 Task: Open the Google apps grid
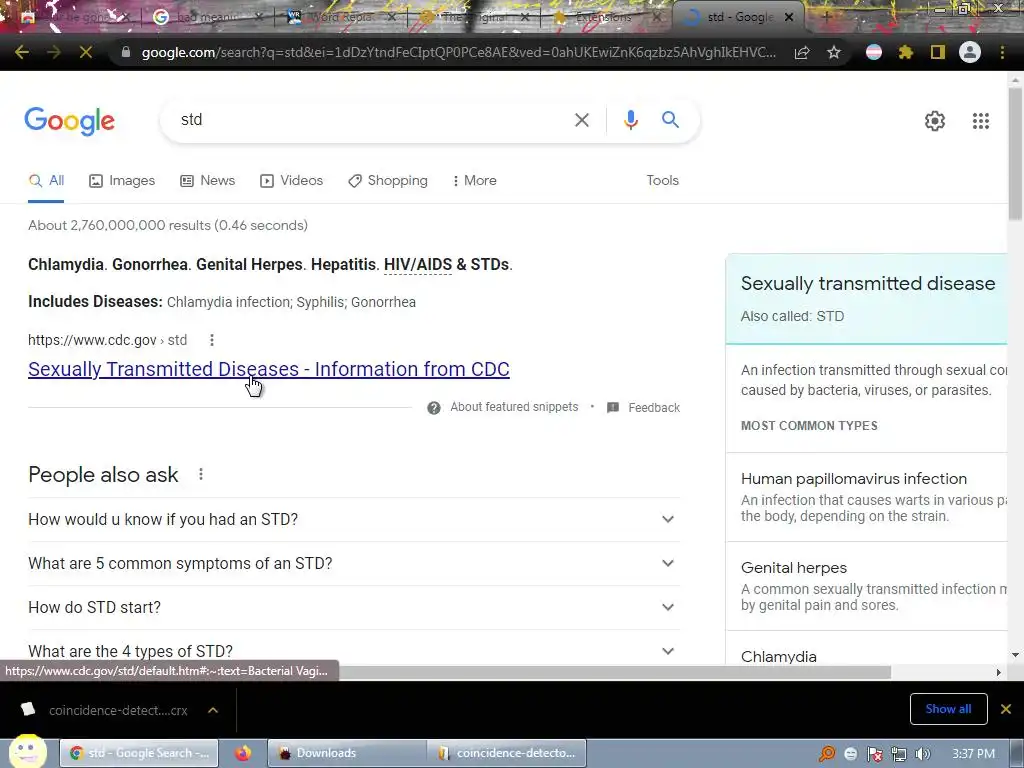(980, 121)
